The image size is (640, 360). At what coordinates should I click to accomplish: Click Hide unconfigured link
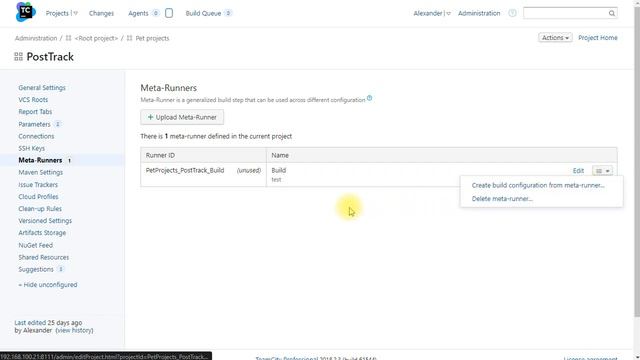[48, 285]
